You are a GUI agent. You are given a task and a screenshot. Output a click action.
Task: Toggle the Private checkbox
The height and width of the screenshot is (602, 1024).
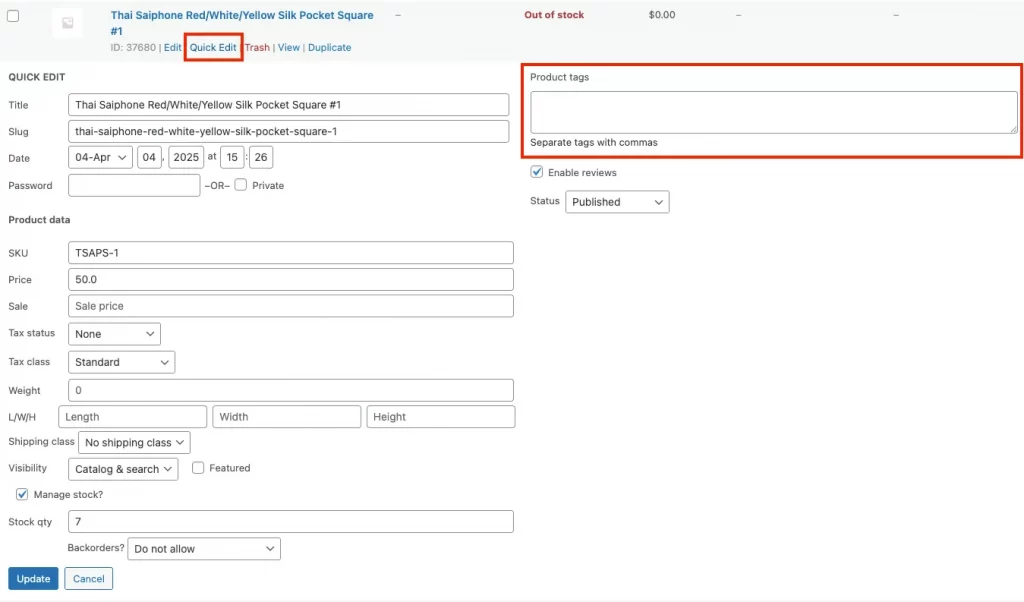pyautogui.click(x=241, y=185)
